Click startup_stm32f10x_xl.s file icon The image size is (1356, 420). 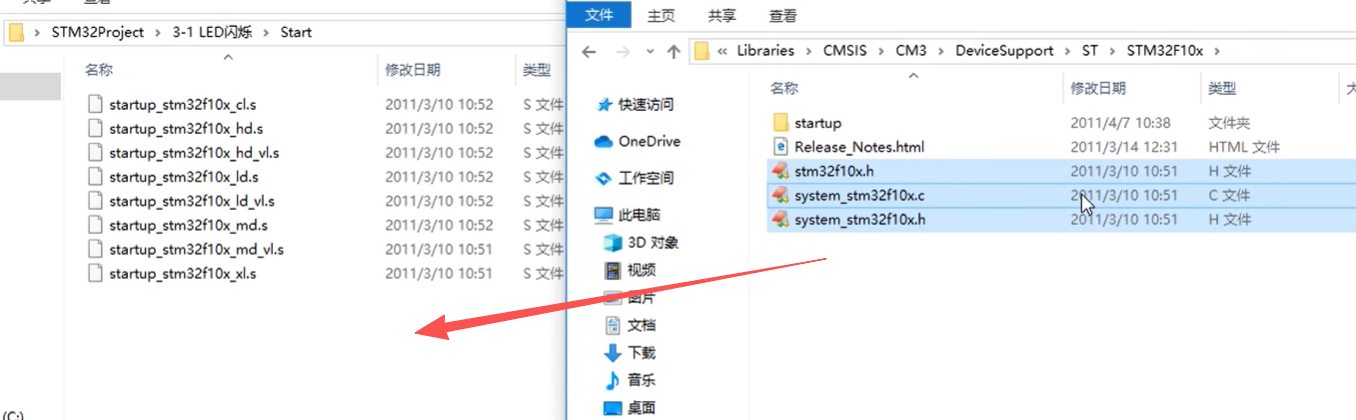pos(95,273)
